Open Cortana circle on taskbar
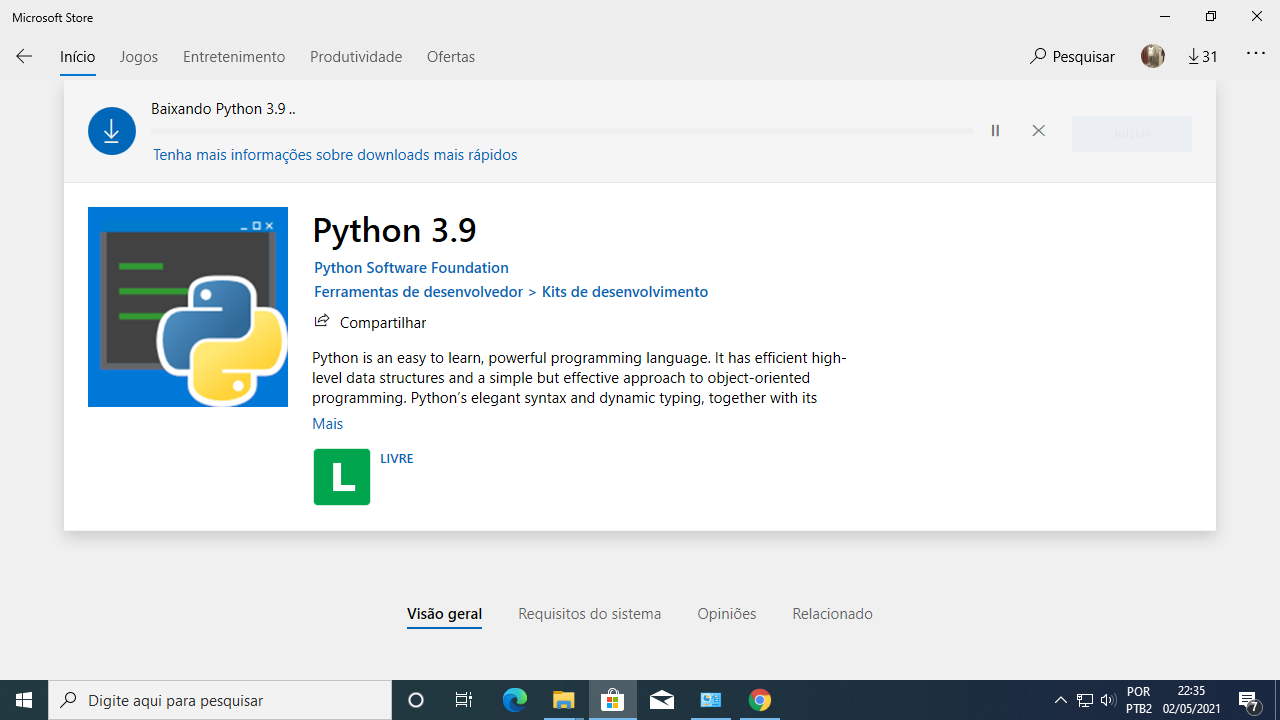The image size is (1280, 720). (x=416, y=700)
